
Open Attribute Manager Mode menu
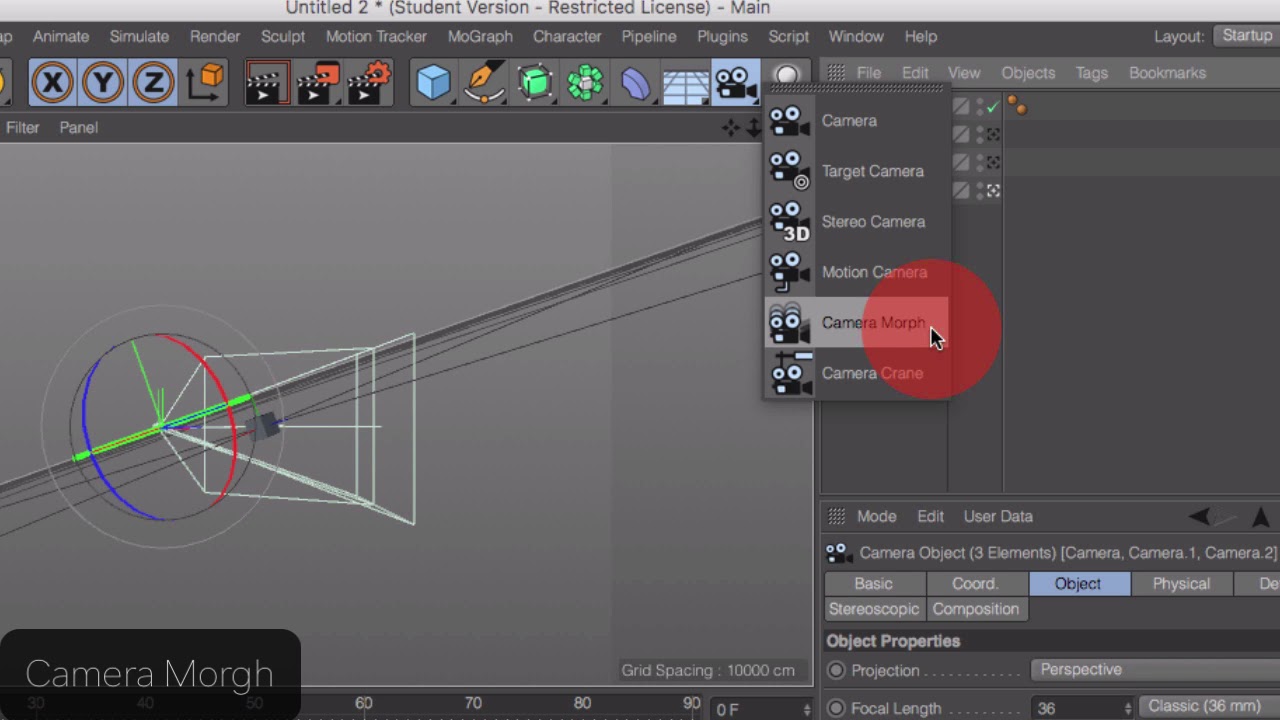(876, 517)
